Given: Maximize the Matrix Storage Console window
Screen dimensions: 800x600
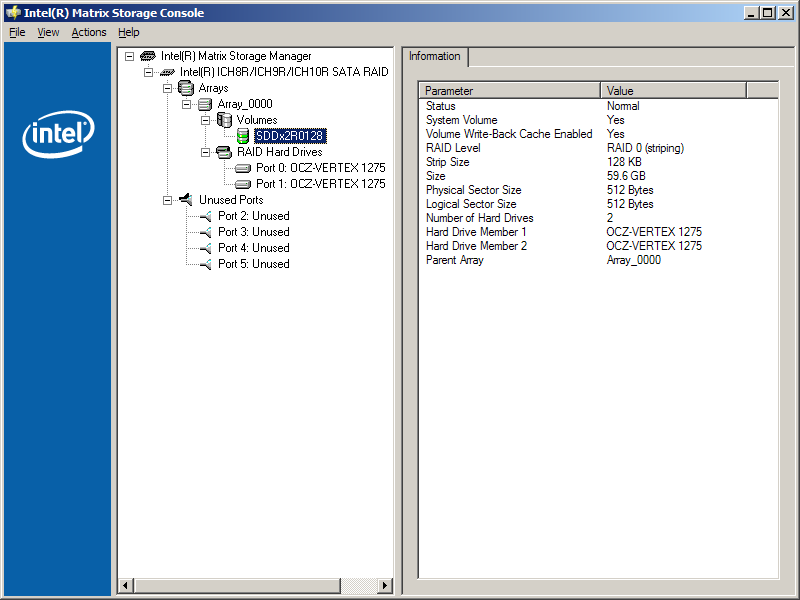Looking at the screenshot, I should coord(767,13).
